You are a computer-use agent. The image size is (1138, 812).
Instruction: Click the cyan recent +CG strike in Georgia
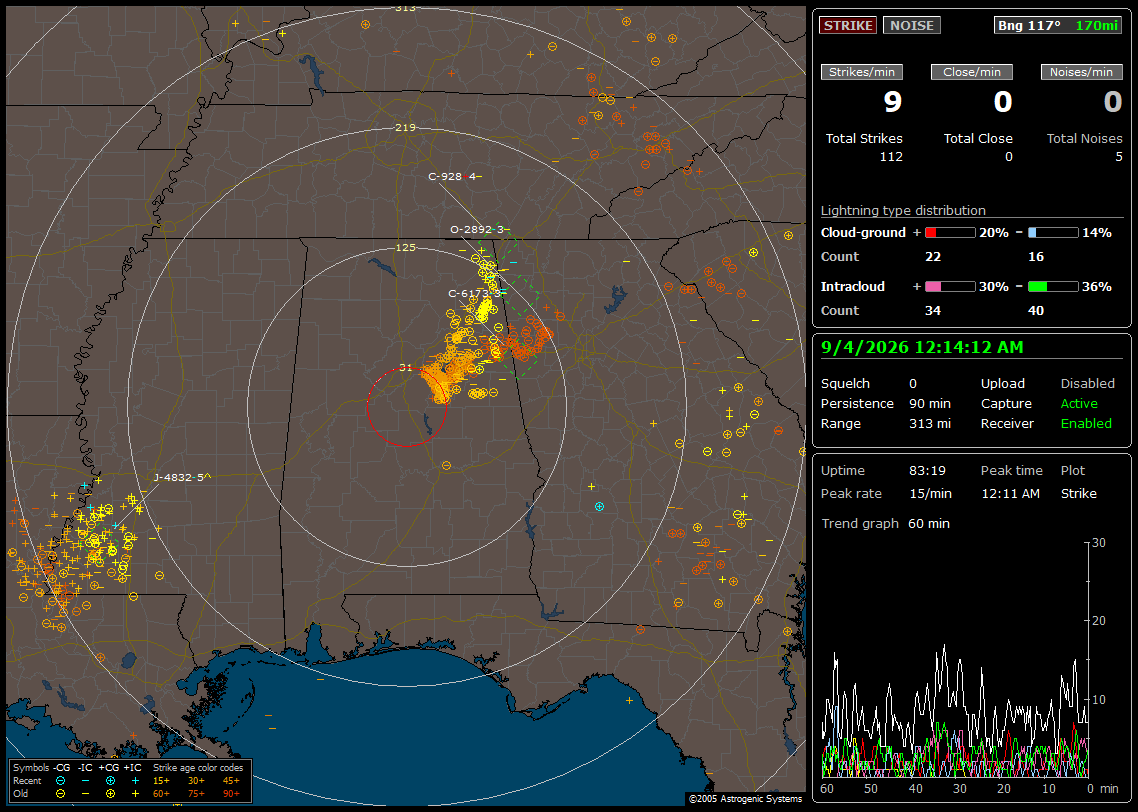599,507
